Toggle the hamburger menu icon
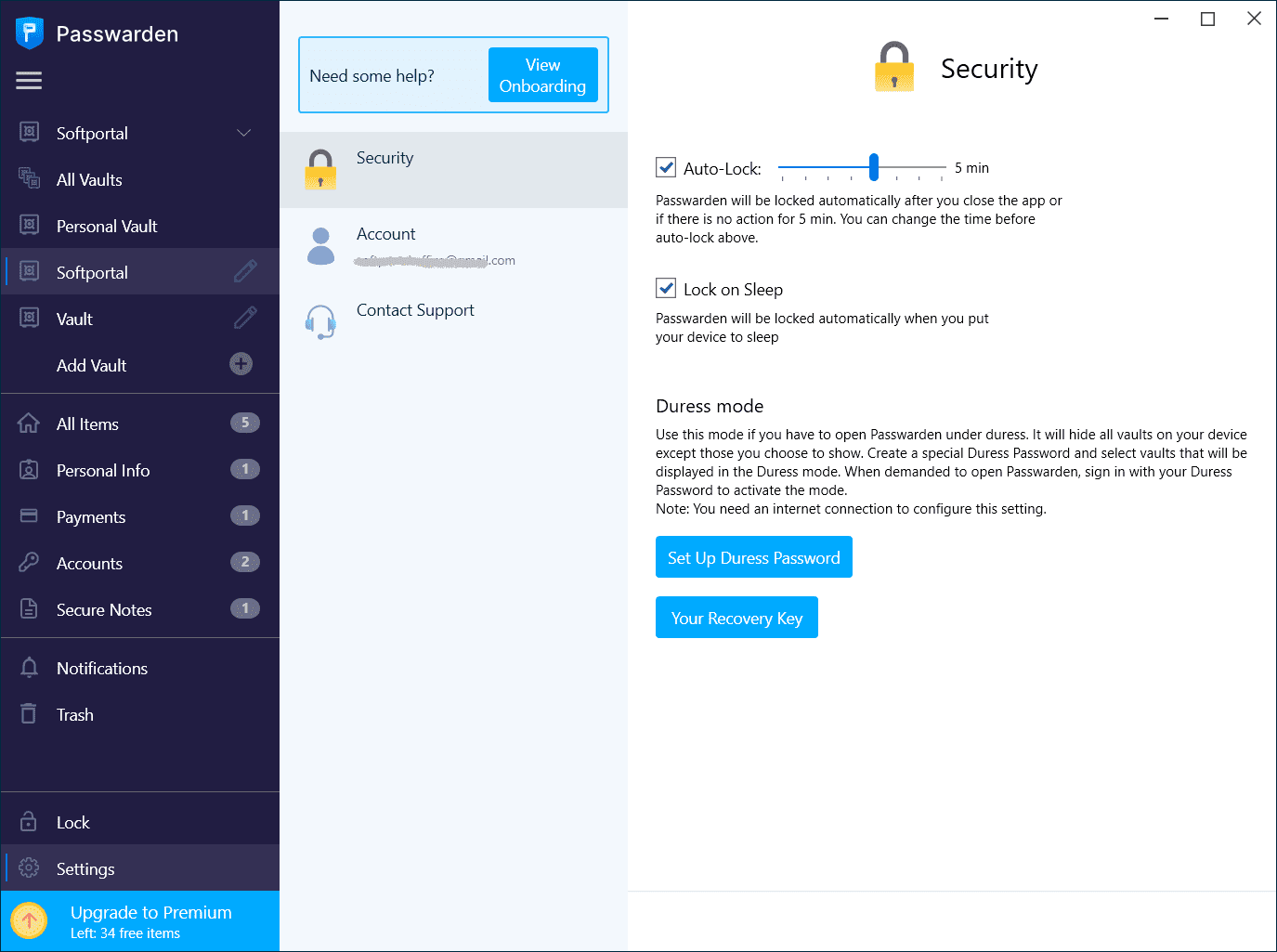Image resolution: width=1277 pixels, height=952 pixels. 29,81
